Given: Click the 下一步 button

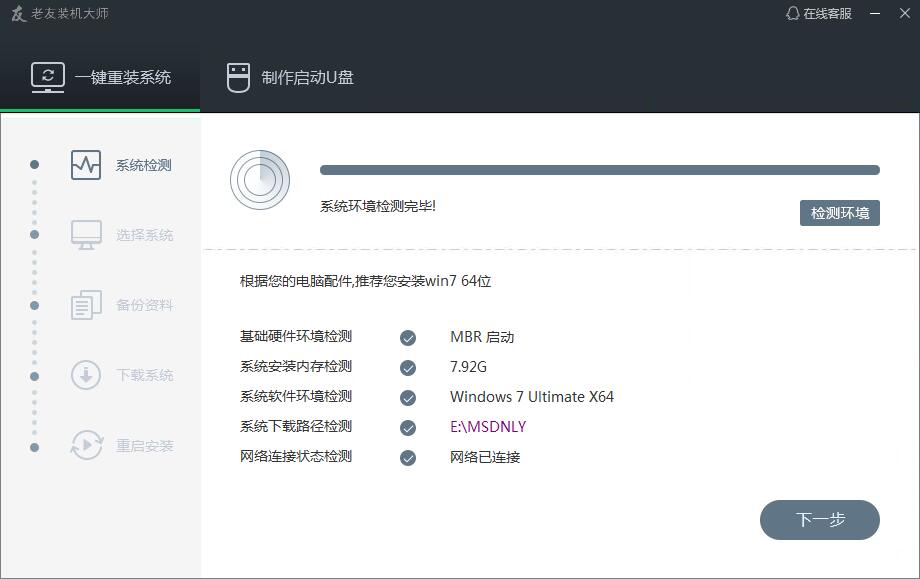Looking at the screenshot, I should pyautogui.click(x=819, y=520).
